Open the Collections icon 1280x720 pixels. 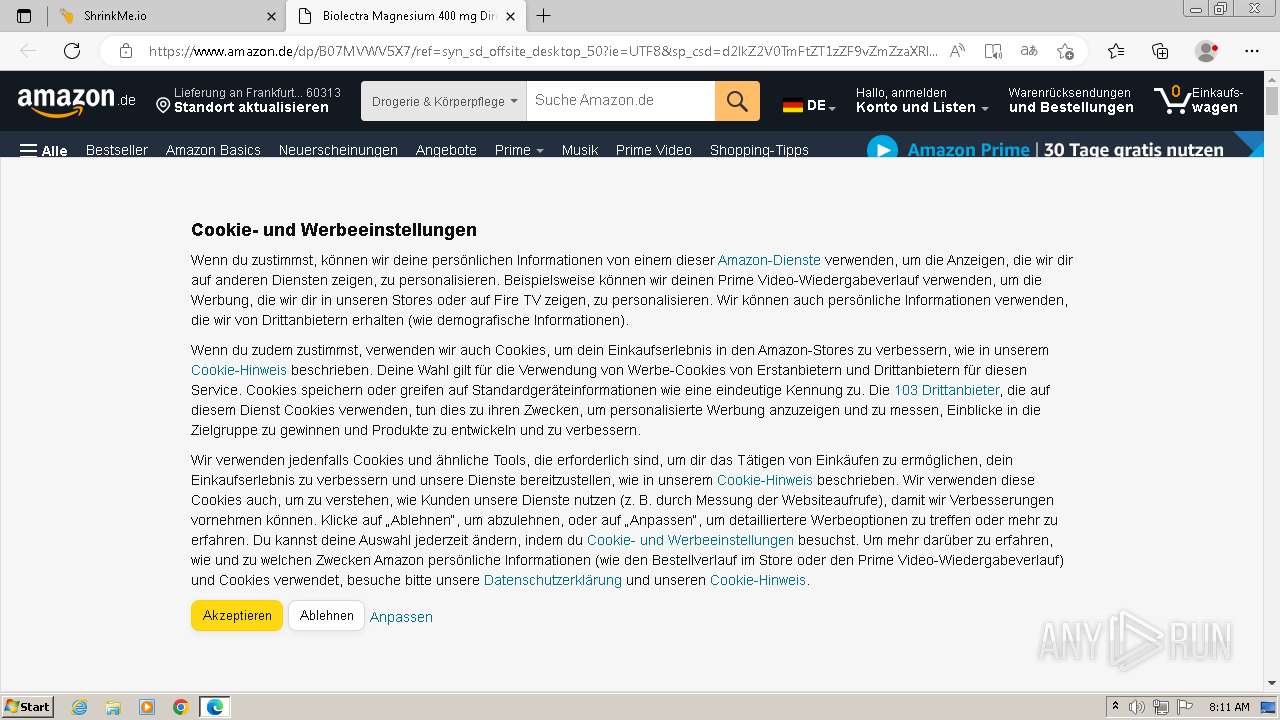[1160, 51]
